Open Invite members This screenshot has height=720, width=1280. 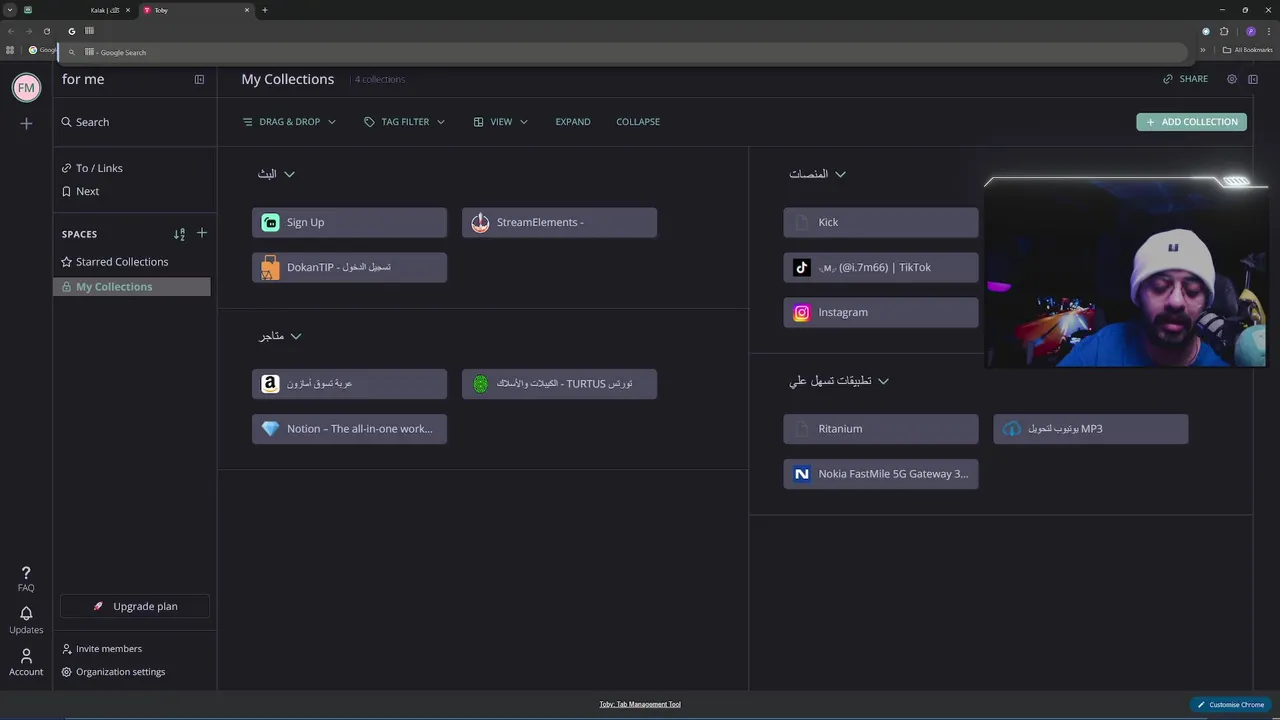102,649
